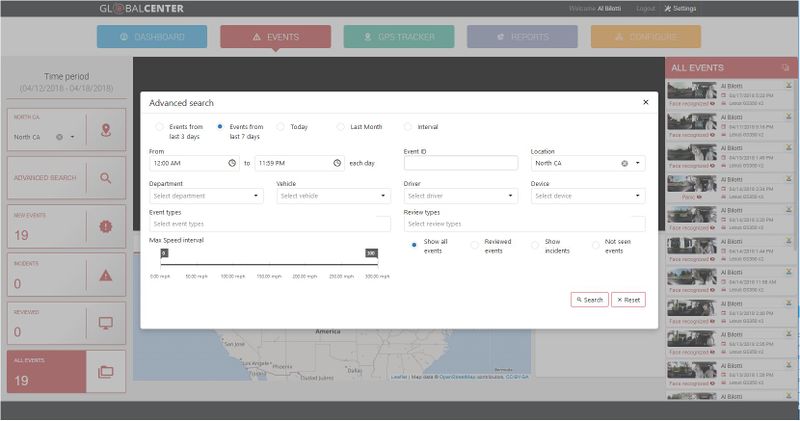This screenshot has height=421, width=800.
Task: Select 'Events from last 3 days' option
Action: click(160, 127)
